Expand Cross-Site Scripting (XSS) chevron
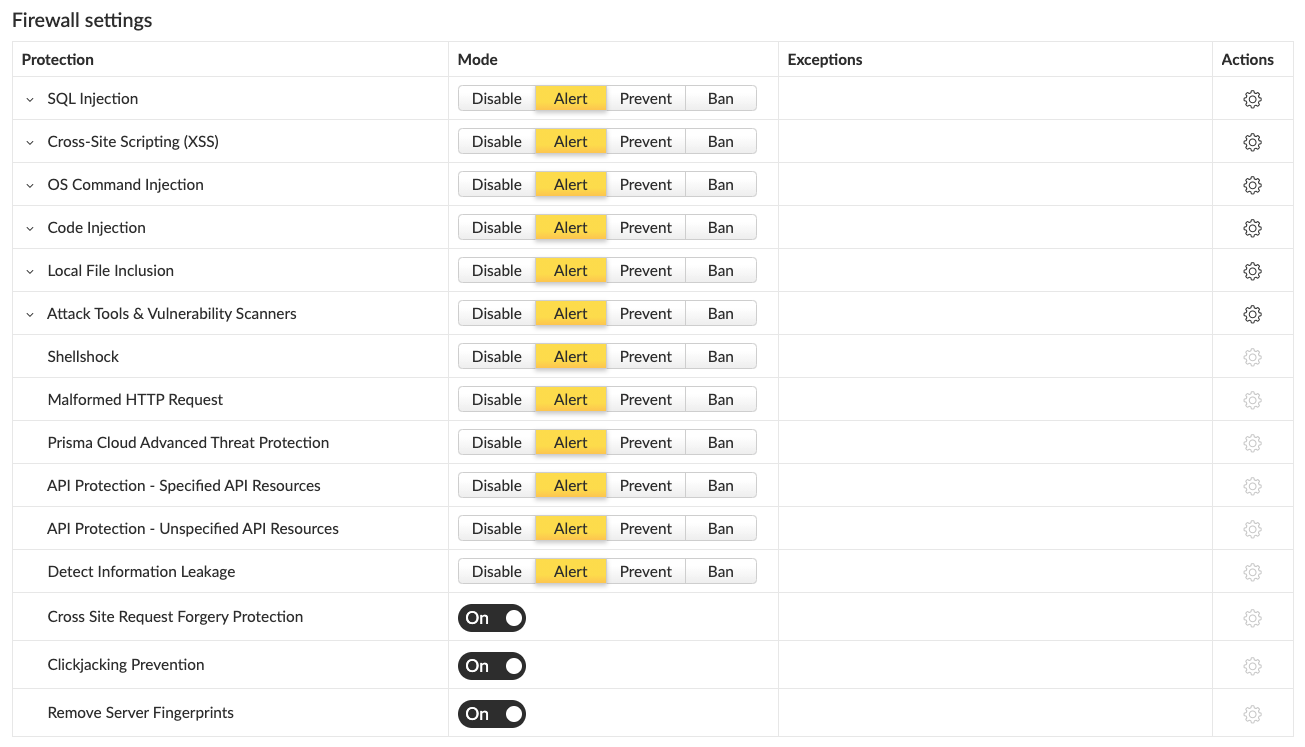Viewport: 1305px width, 747px height. 30,142
